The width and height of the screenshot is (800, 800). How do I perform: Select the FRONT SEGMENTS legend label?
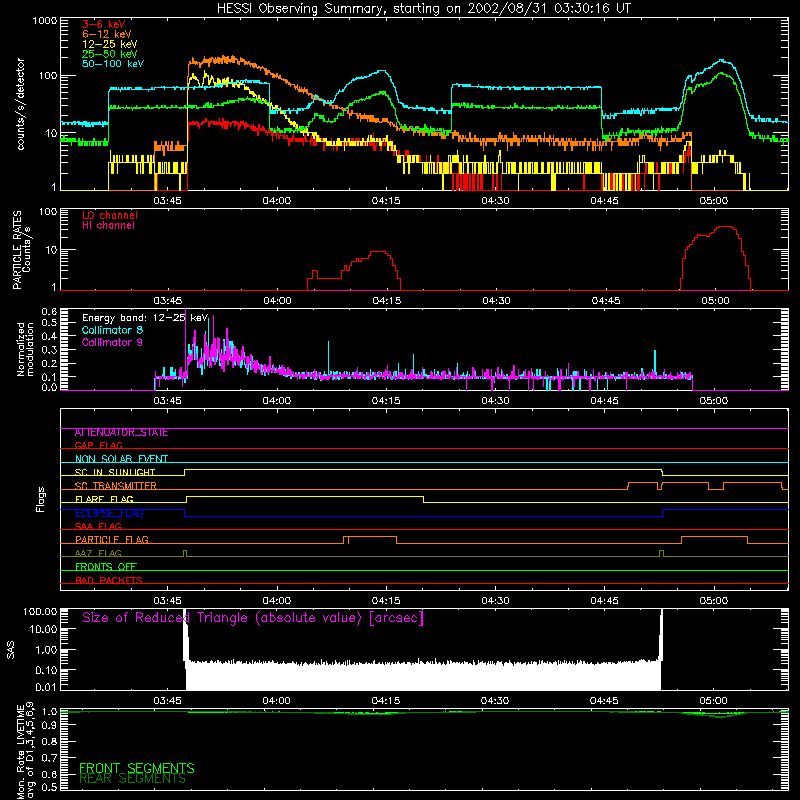[137, 768]
